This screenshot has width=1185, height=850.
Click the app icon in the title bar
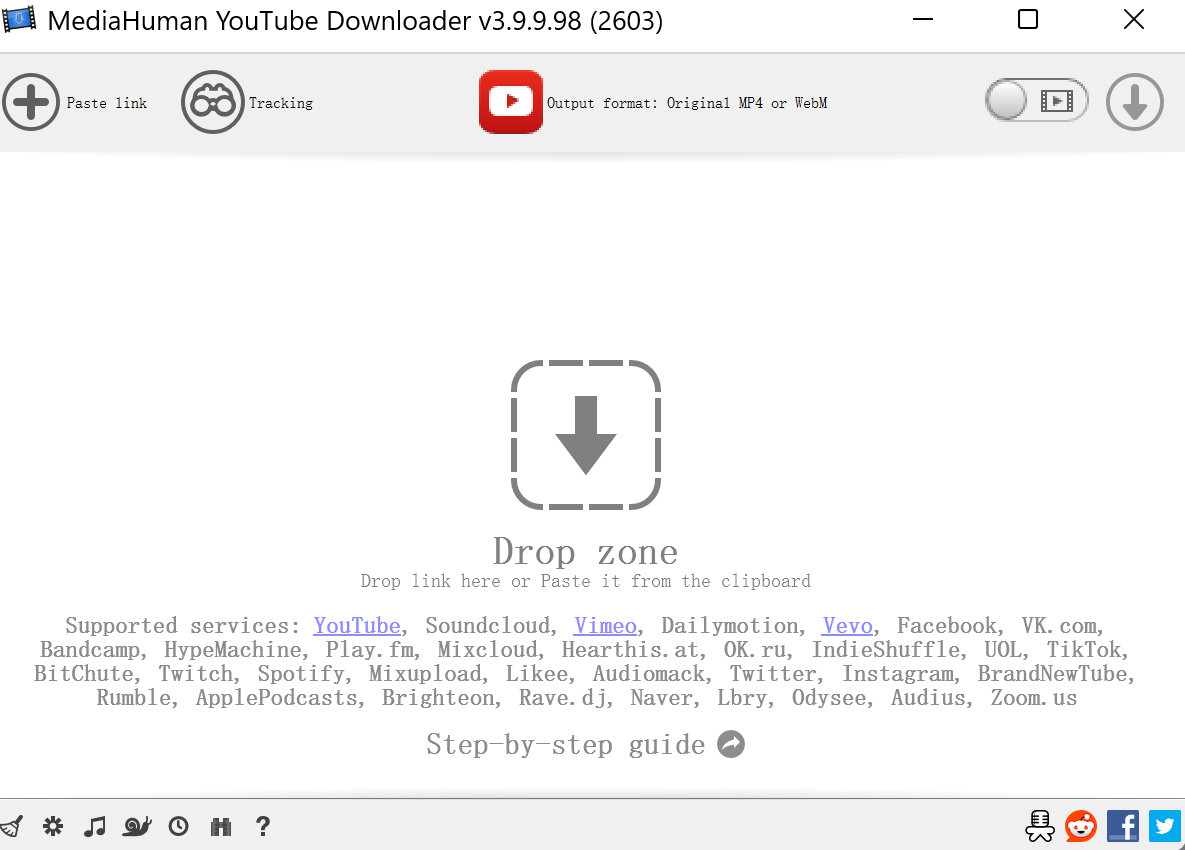click(x=19, y=20)
